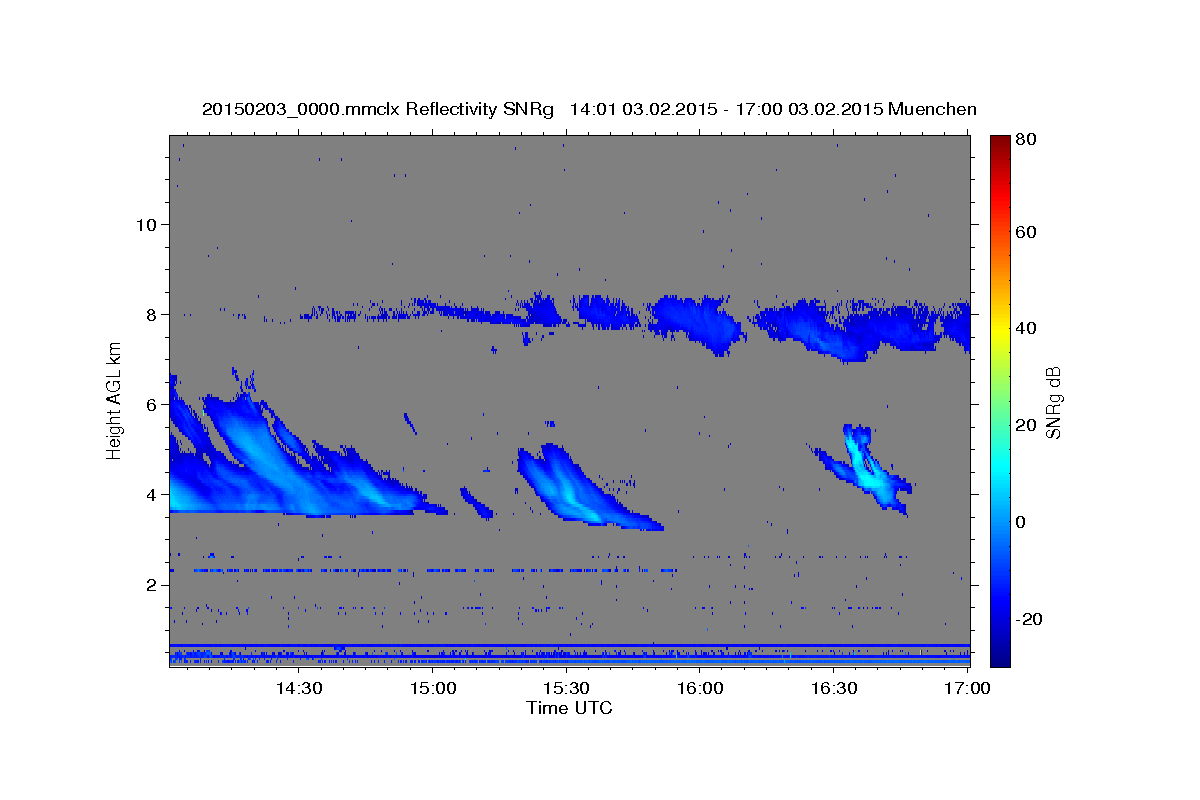Click the 'SNRg dB' colorbar label
Image resolution: width=1200 pixels, height=800 pixels.
(x=1053, y=402)
